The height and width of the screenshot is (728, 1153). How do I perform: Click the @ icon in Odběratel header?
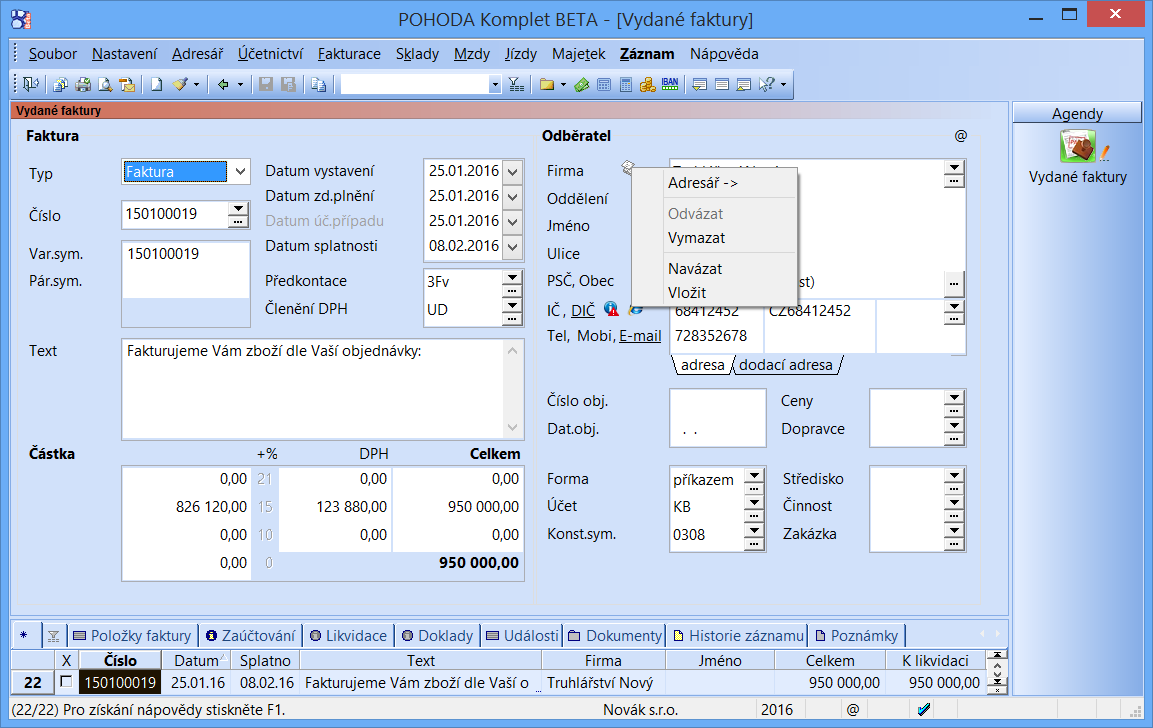click(960, 135)
